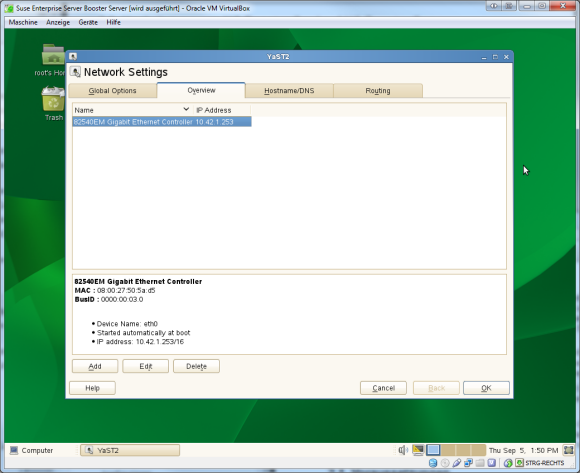Click the mouse integration indicator icon
The image size is (580, 473).
(508, 463)
